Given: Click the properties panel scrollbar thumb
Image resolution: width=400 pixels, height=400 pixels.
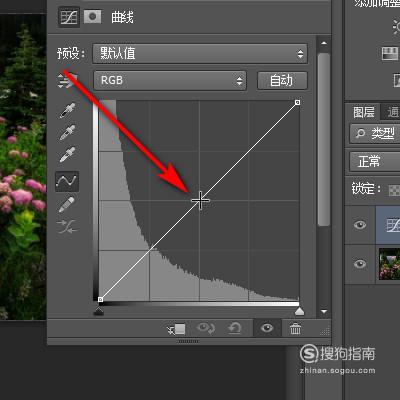Looking at the screenshot, I should tap(324, 139).
